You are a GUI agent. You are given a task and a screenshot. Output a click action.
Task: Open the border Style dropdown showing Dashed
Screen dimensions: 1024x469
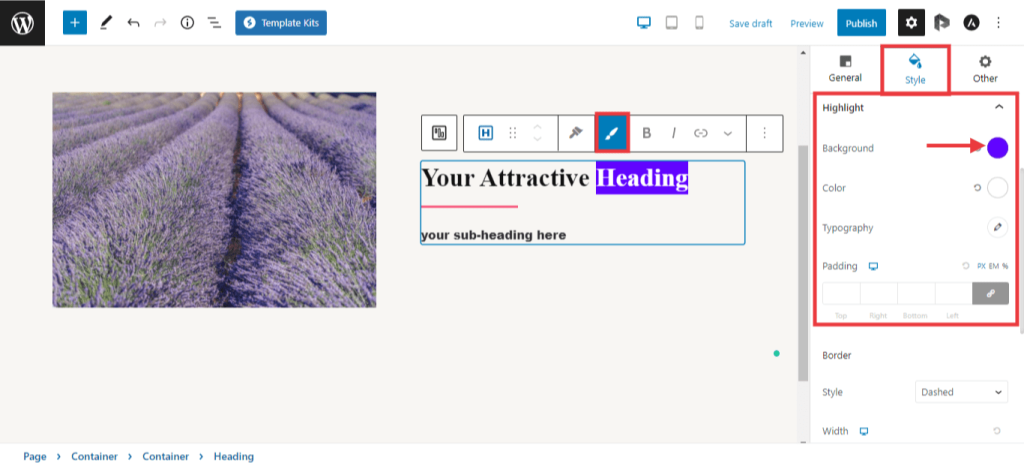(961, 392)
